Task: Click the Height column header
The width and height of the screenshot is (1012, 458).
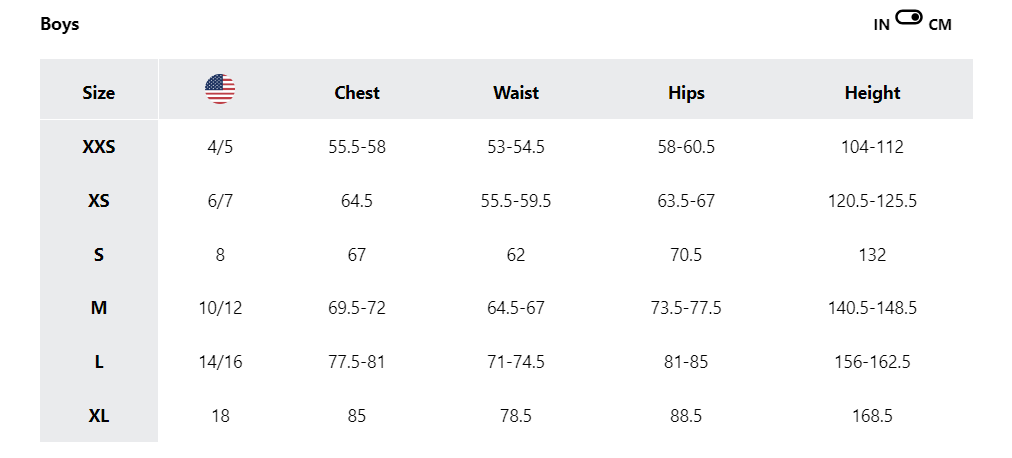Action: coord(872,93)
